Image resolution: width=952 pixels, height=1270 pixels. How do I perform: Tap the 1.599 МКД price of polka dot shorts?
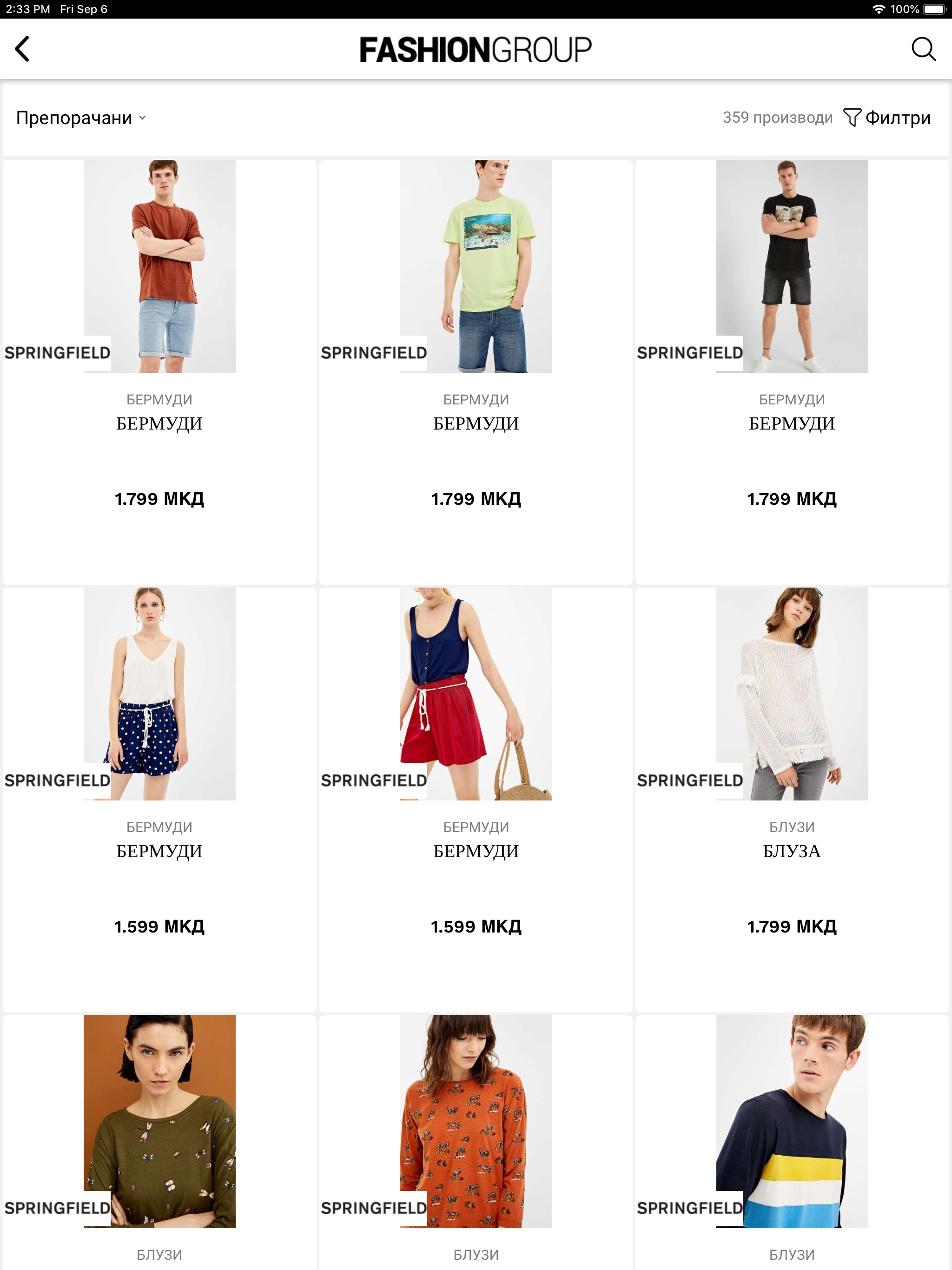tap(159, 926)
